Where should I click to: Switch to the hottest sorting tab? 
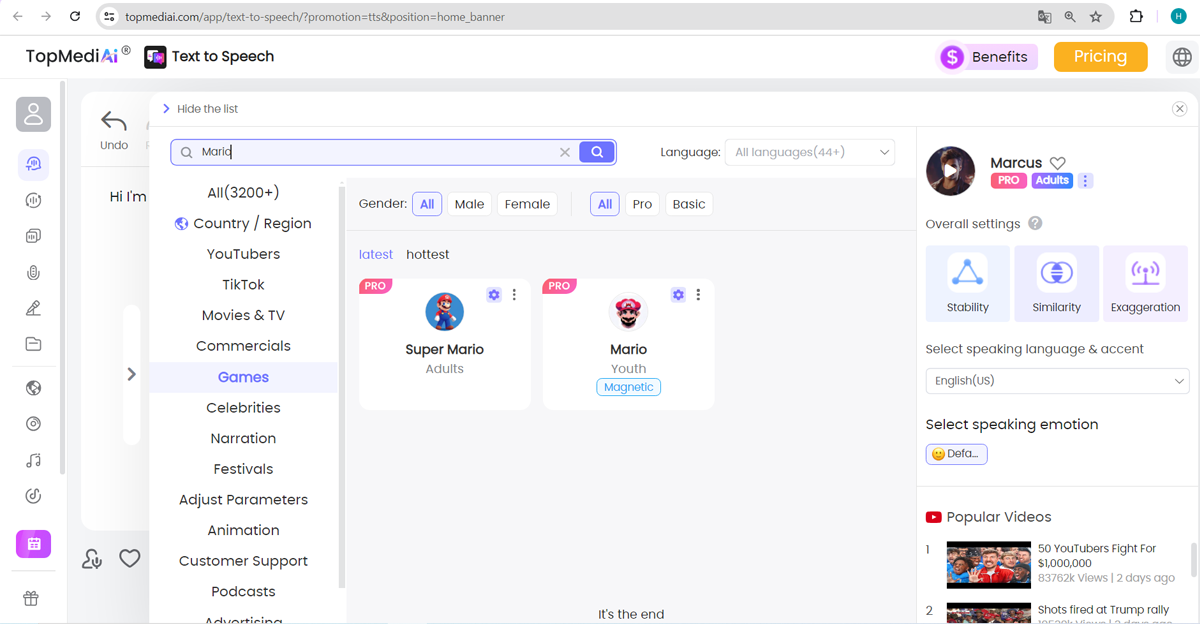point(428,254)
